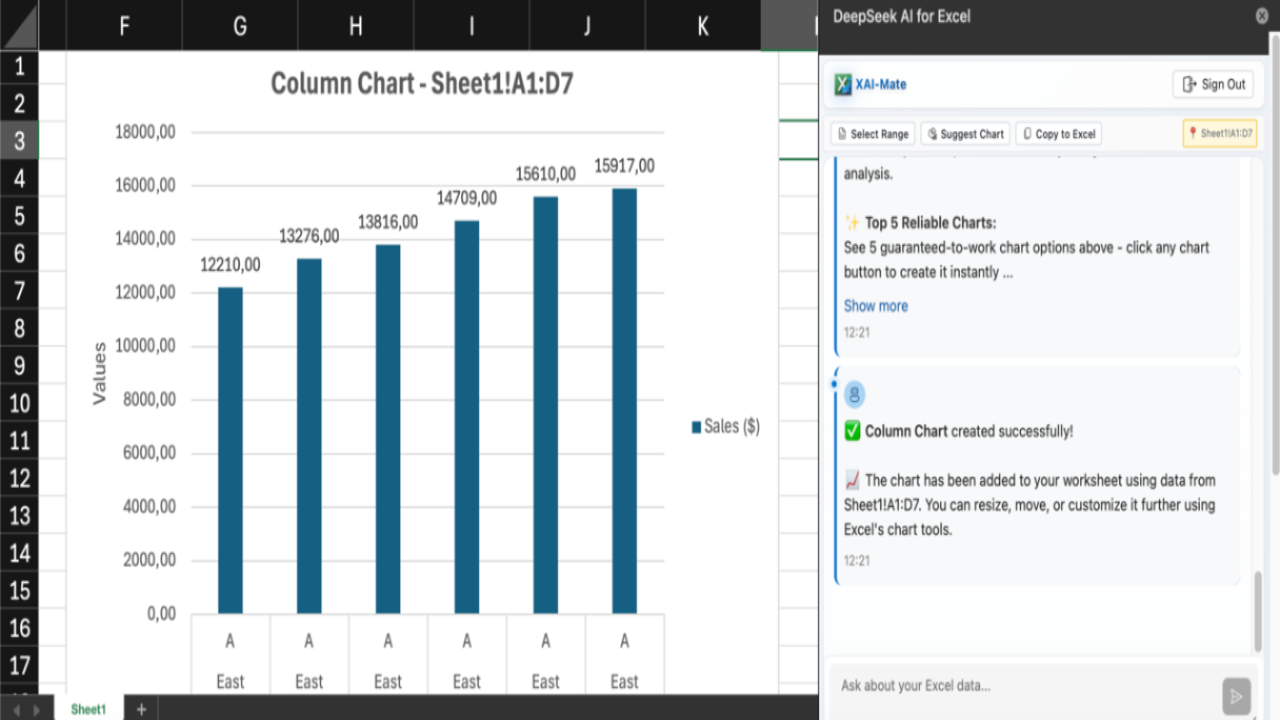Select column I header
This screenshot has height=720, width=1280.
pos(471,26)
